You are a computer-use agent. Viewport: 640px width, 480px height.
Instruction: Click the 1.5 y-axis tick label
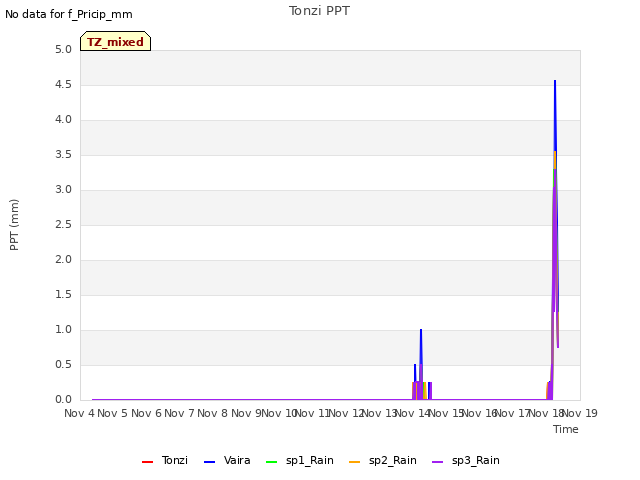coord(63,295)
